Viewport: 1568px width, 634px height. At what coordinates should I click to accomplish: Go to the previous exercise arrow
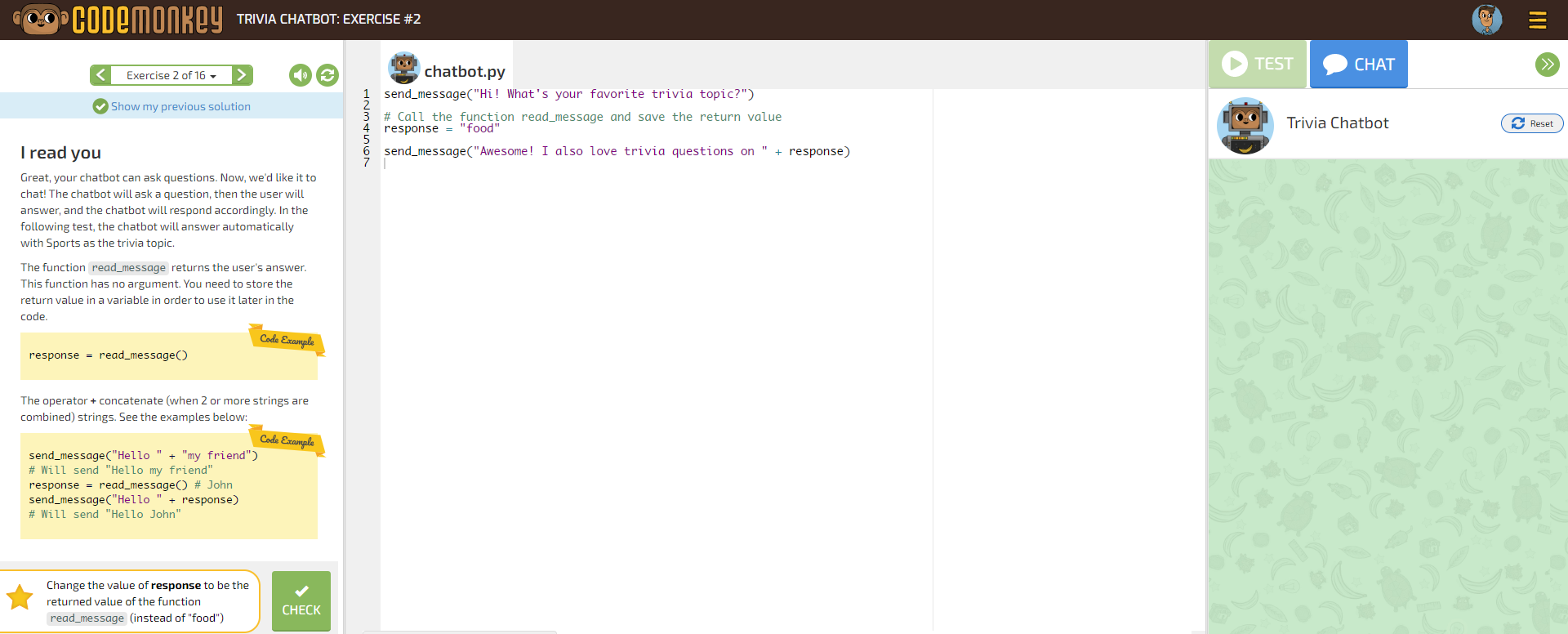coord(100,75)
